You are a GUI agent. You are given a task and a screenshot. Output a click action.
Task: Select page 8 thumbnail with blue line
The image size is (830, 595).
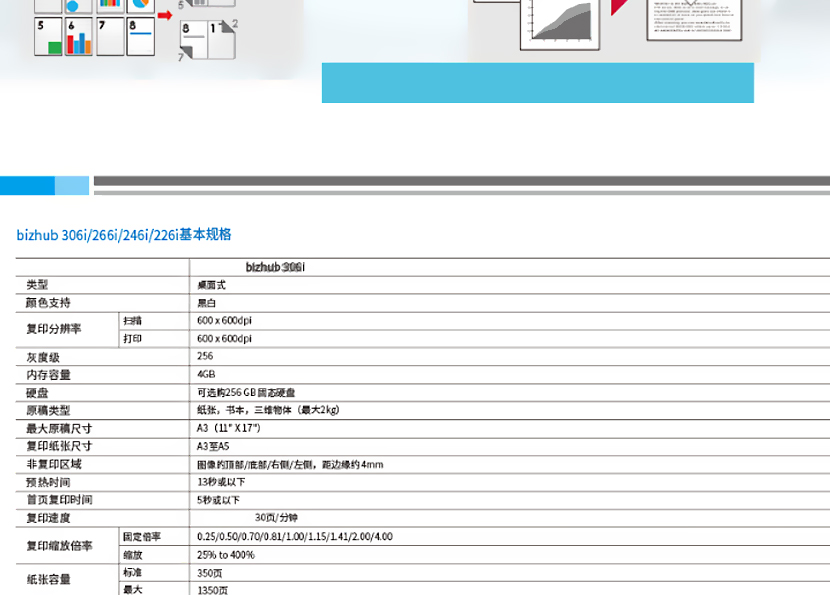click(141, 36)
